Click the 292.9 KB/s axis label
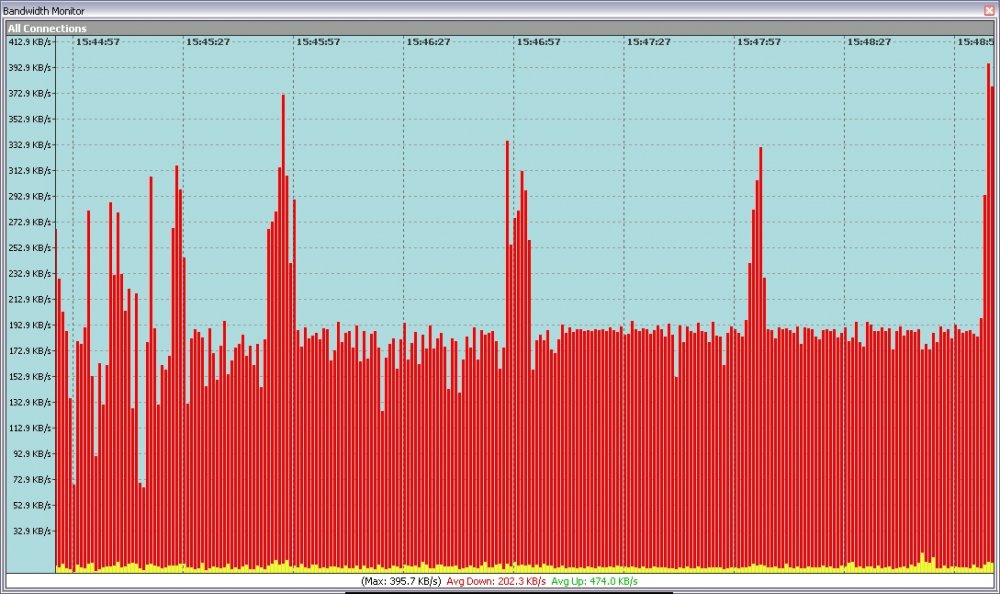Viewport: 1000px width, 594px height. 29,196
